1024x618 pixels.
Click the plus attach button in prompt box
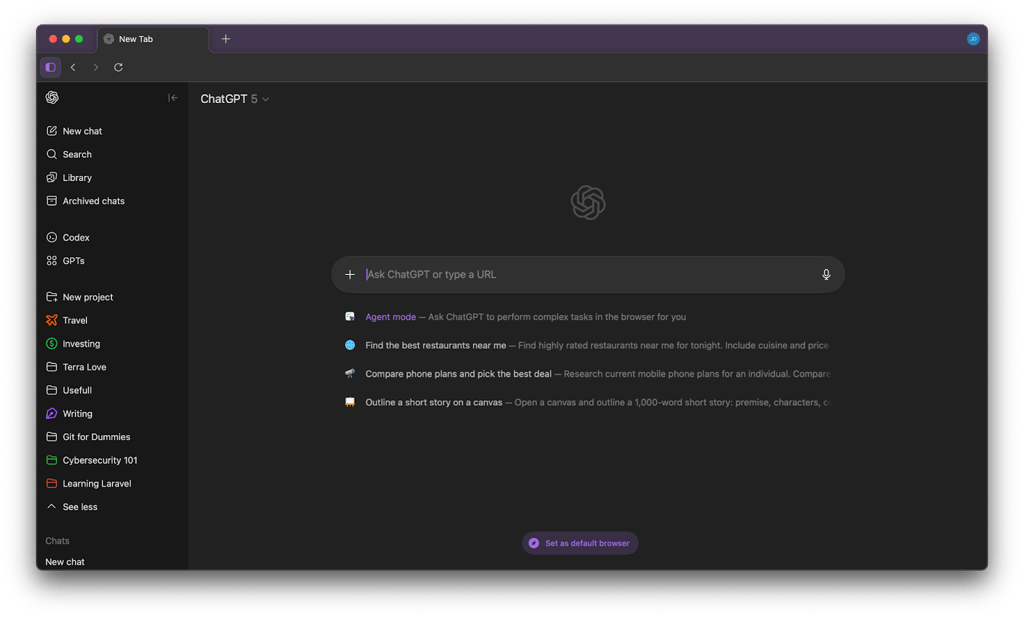click(350, 274)
